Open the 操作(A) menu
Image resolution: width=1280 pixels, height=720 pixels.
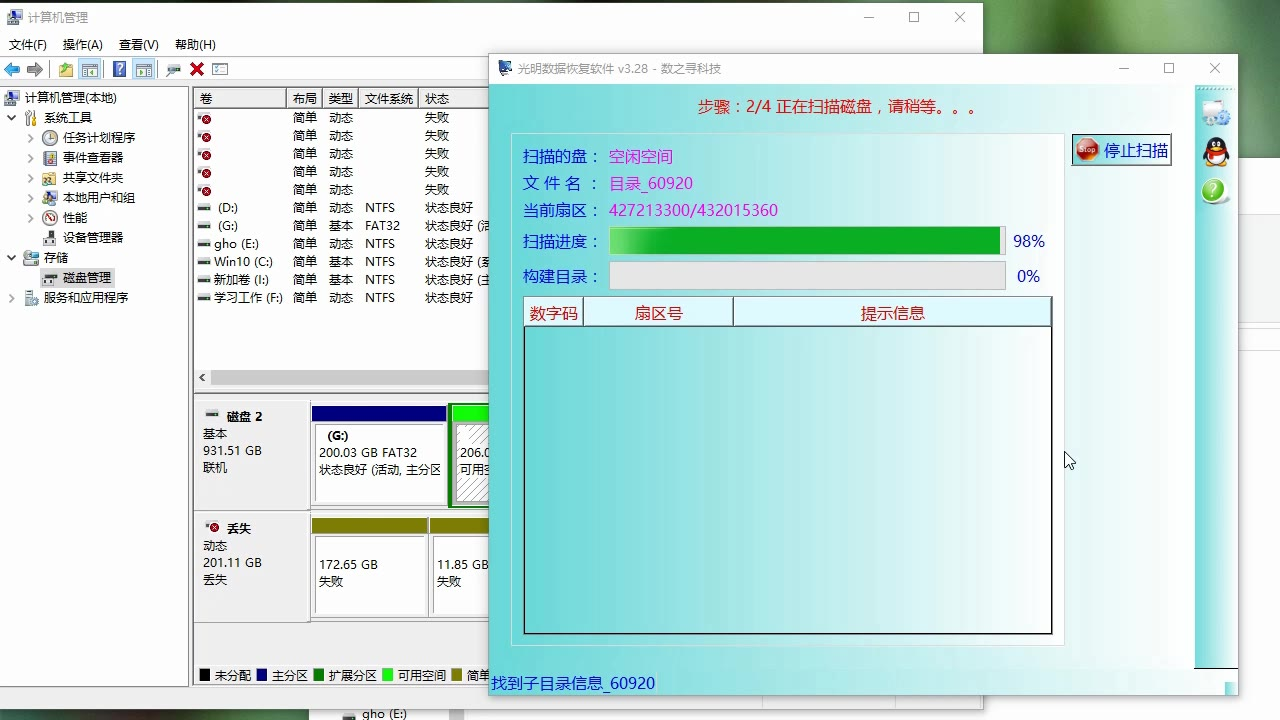[82, 45]
